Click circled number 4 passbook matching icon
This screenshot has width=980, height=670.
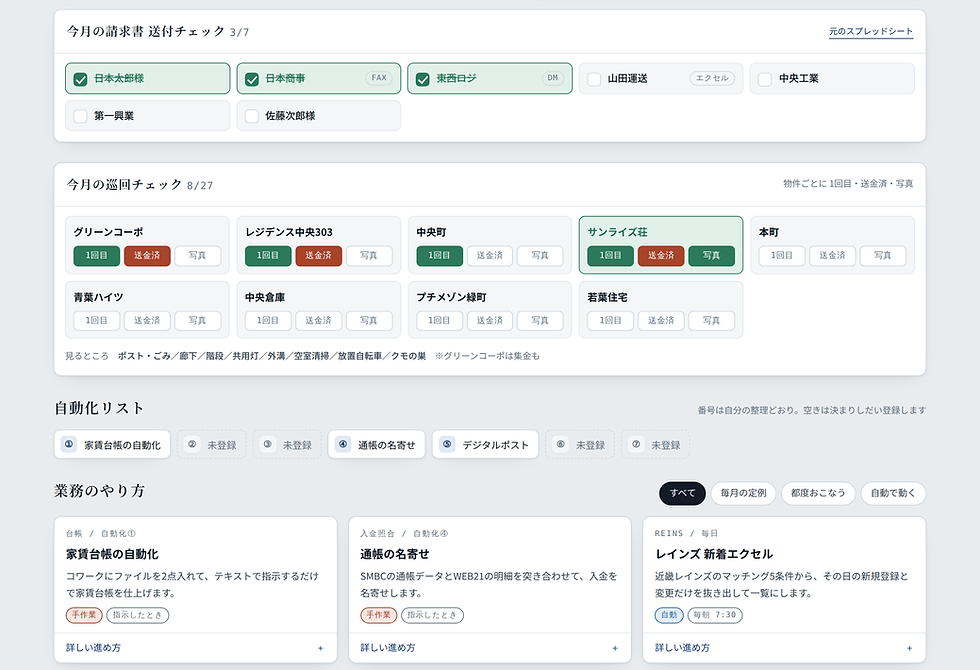coord(342,444)
